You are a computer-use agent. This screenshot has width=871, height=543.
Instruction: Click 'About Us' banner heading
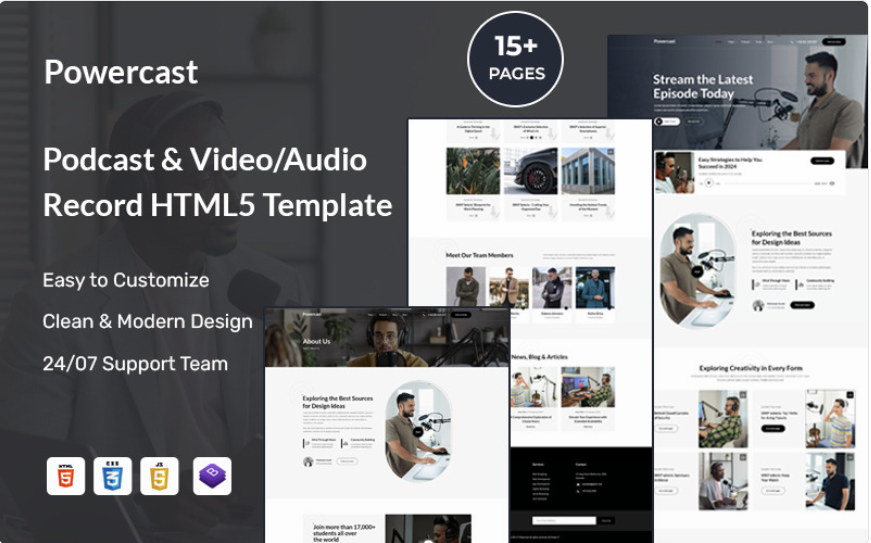tap(317, 341)
